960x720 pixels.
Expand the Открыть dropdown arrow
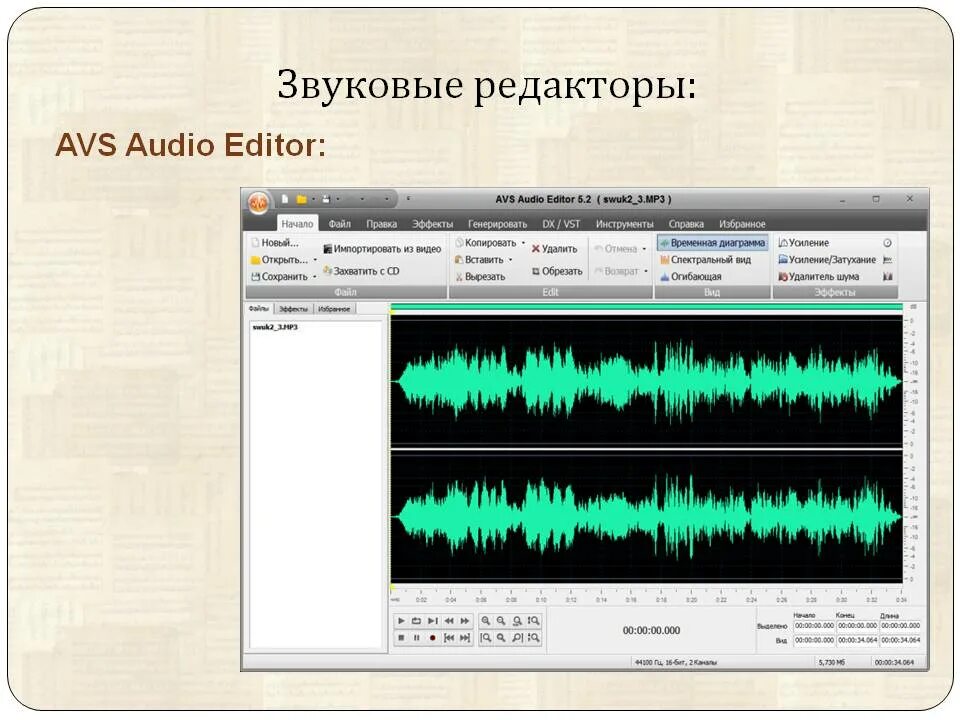[x=315, y=260]
